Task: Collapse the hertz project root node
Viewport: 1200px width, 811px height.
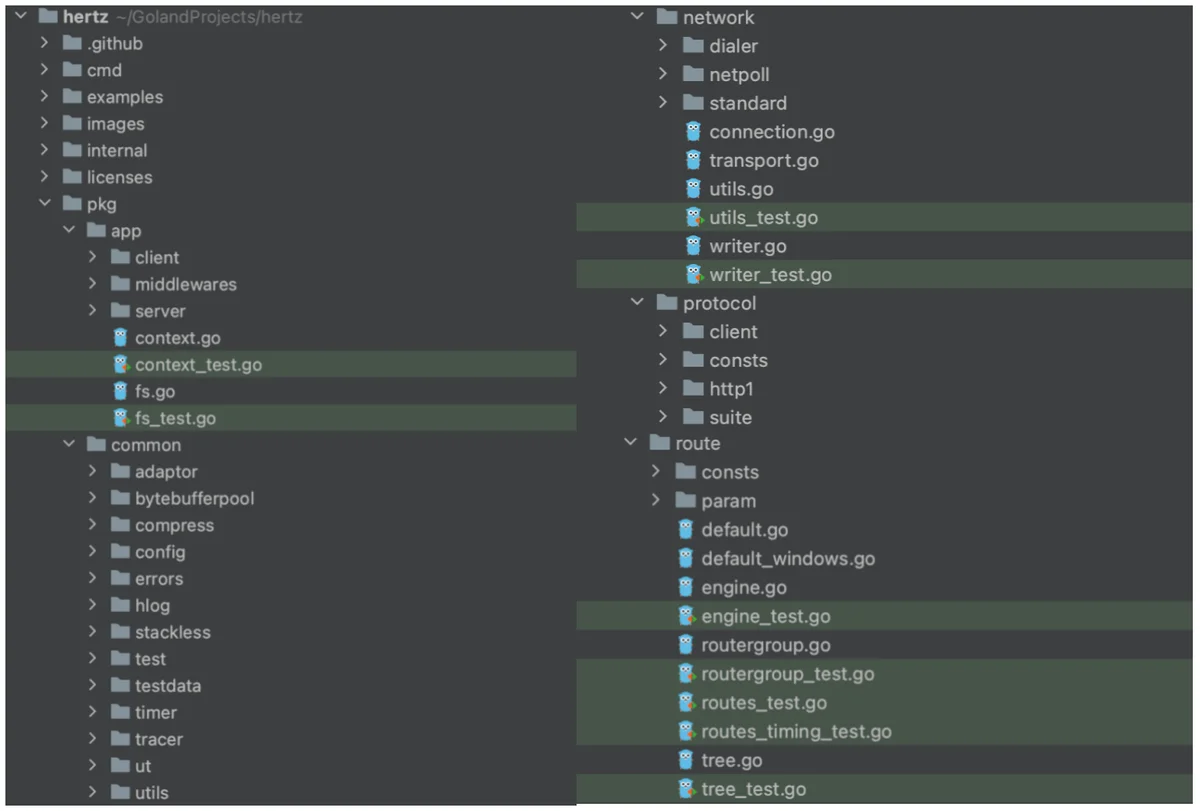Action: [20, 17]
